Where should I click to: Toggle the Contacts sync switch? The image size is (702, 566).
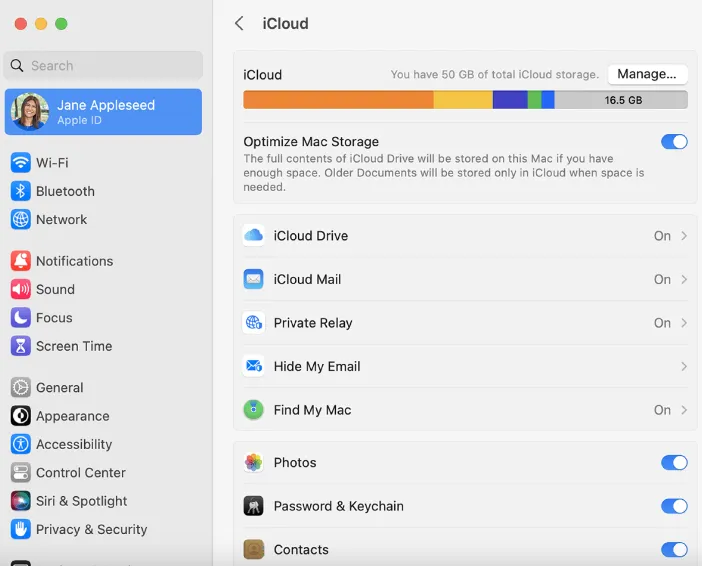tap(674, 549)
